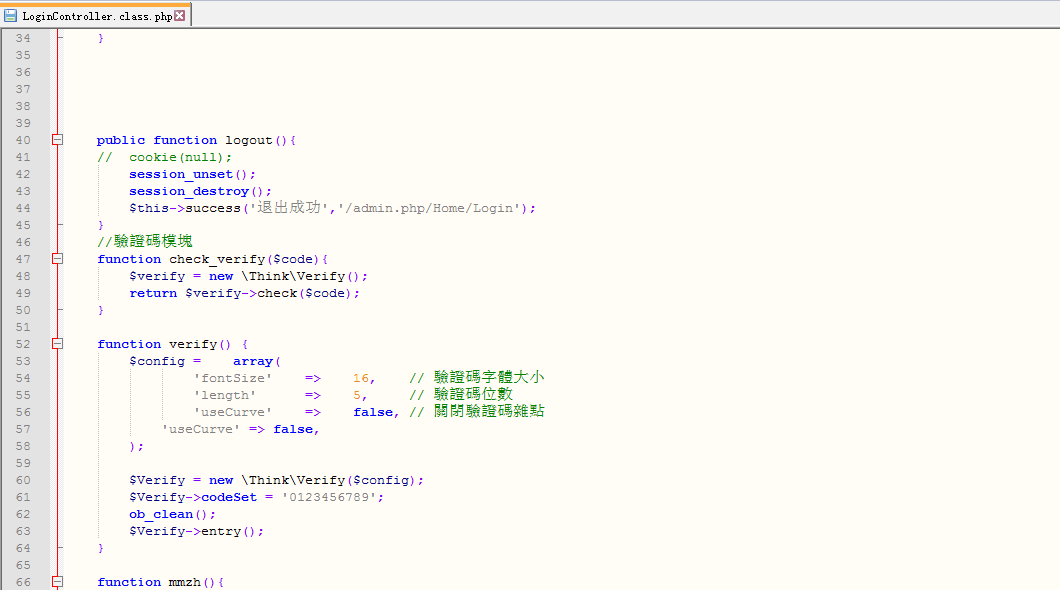The width and height of the screenshot is (1060, 590).
Task: Click the 'fontSize' array key
Action: pos(233,378)
